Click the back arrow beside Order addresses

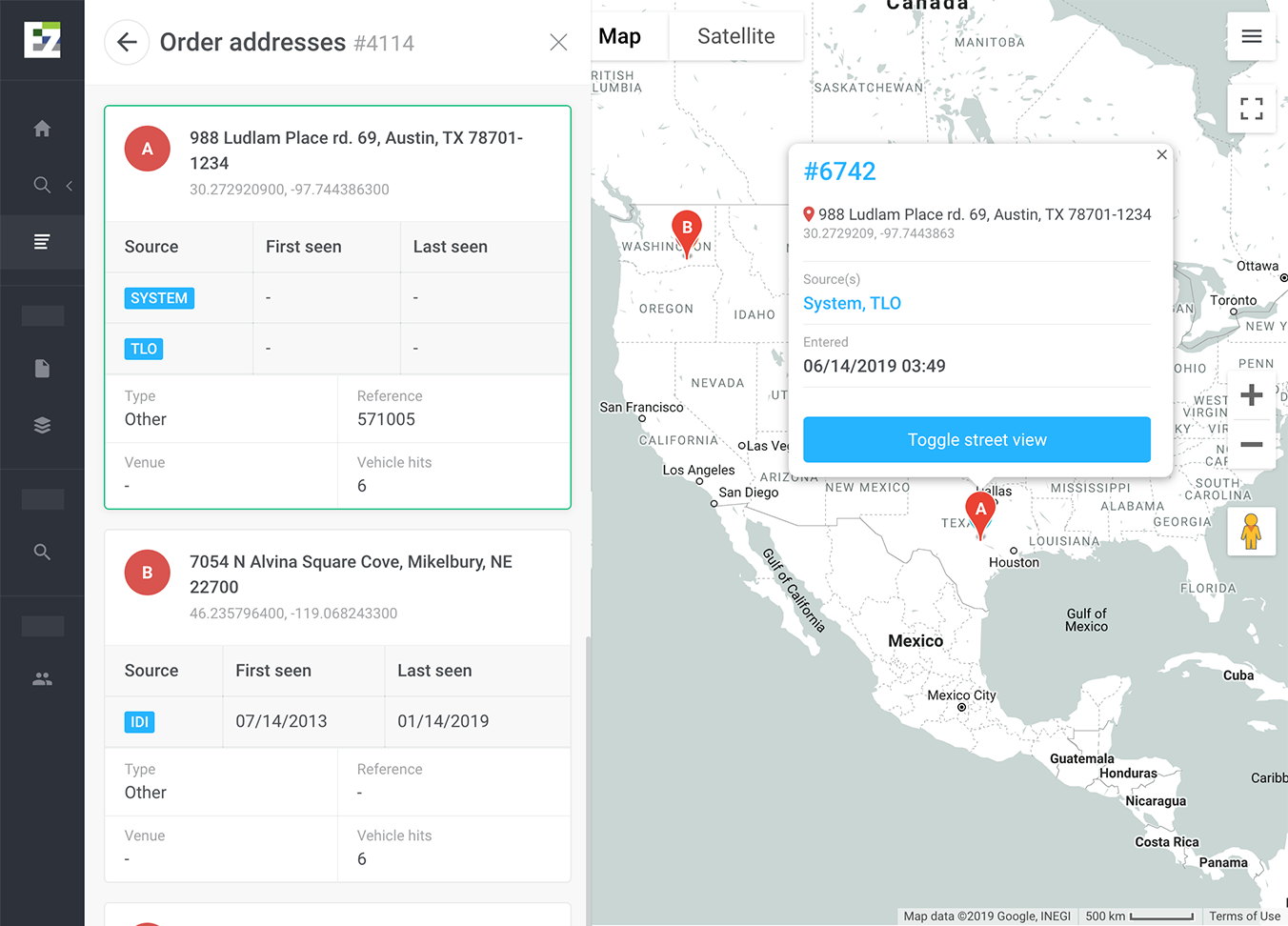(127, 42)
